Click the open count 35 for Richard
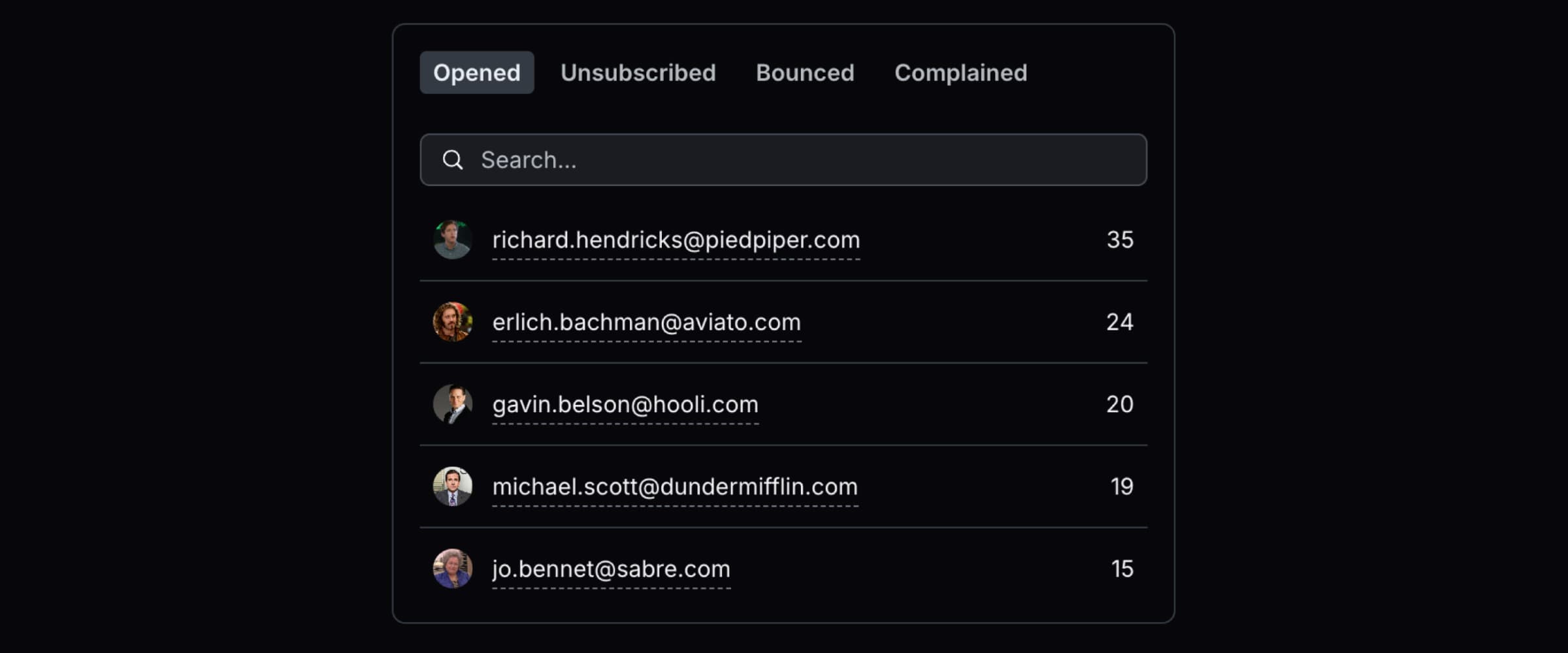The height and width of the screenshot is (653, 1568). (1120, 240)
